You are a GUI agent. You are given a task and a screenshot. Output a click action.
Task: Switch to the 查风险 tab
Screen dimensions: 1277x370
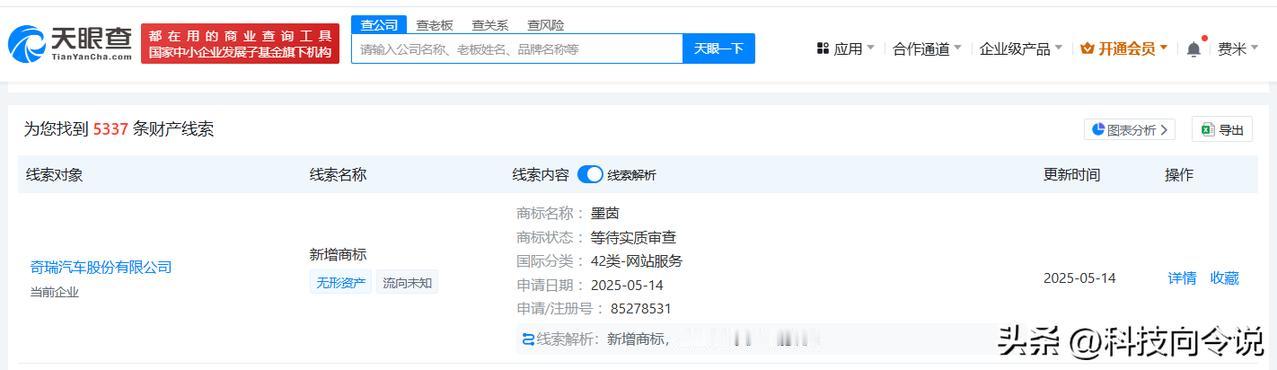pos(546,25)
